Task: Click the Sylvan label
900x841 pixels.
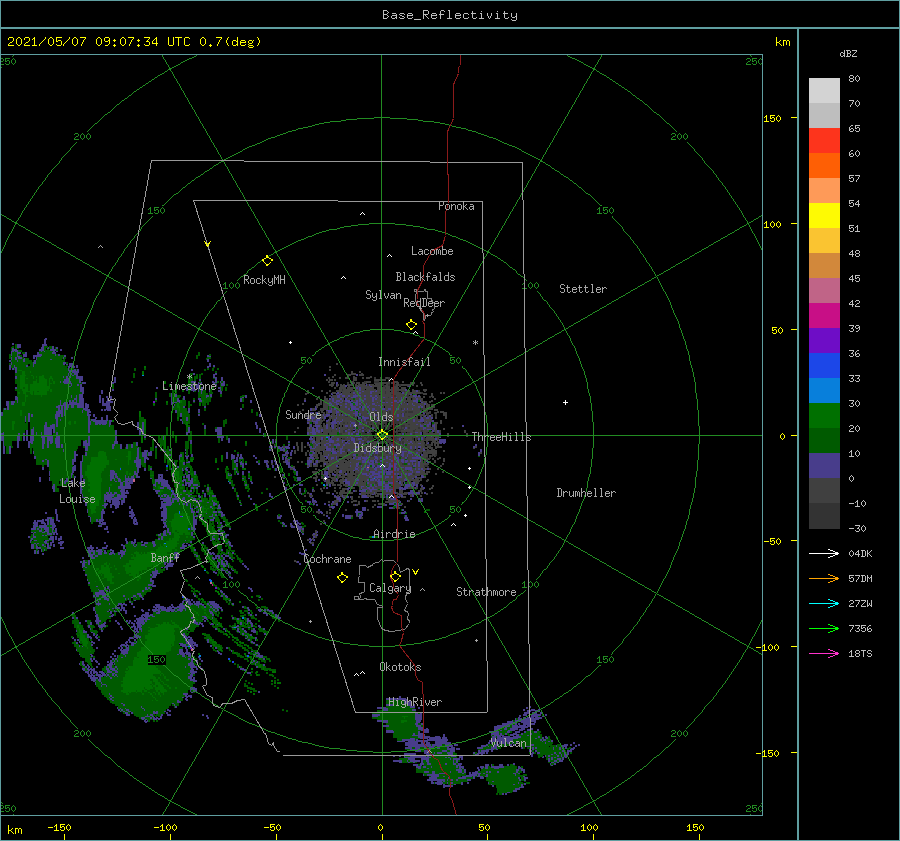Action: [x=383, y=295]
